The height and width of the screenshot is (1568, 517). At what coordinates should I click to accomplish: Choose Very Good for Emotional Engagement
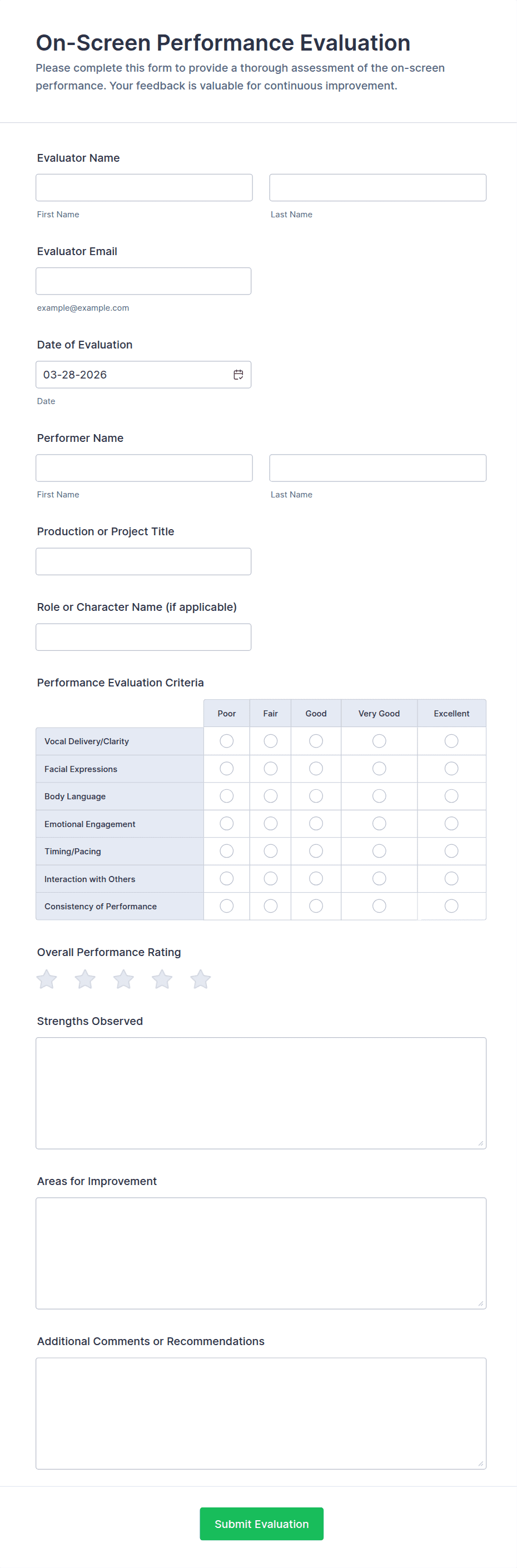pyautogui.click(x=379, y=824)
